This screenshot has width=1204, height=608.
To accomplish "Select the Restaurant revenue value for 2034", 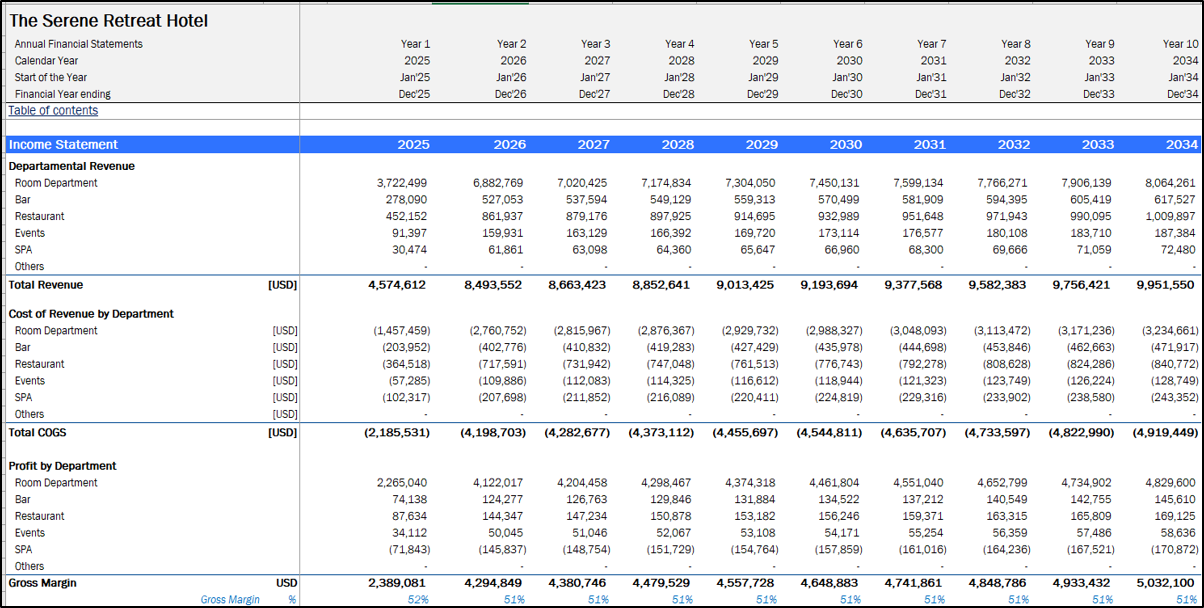I will 1169,217.
